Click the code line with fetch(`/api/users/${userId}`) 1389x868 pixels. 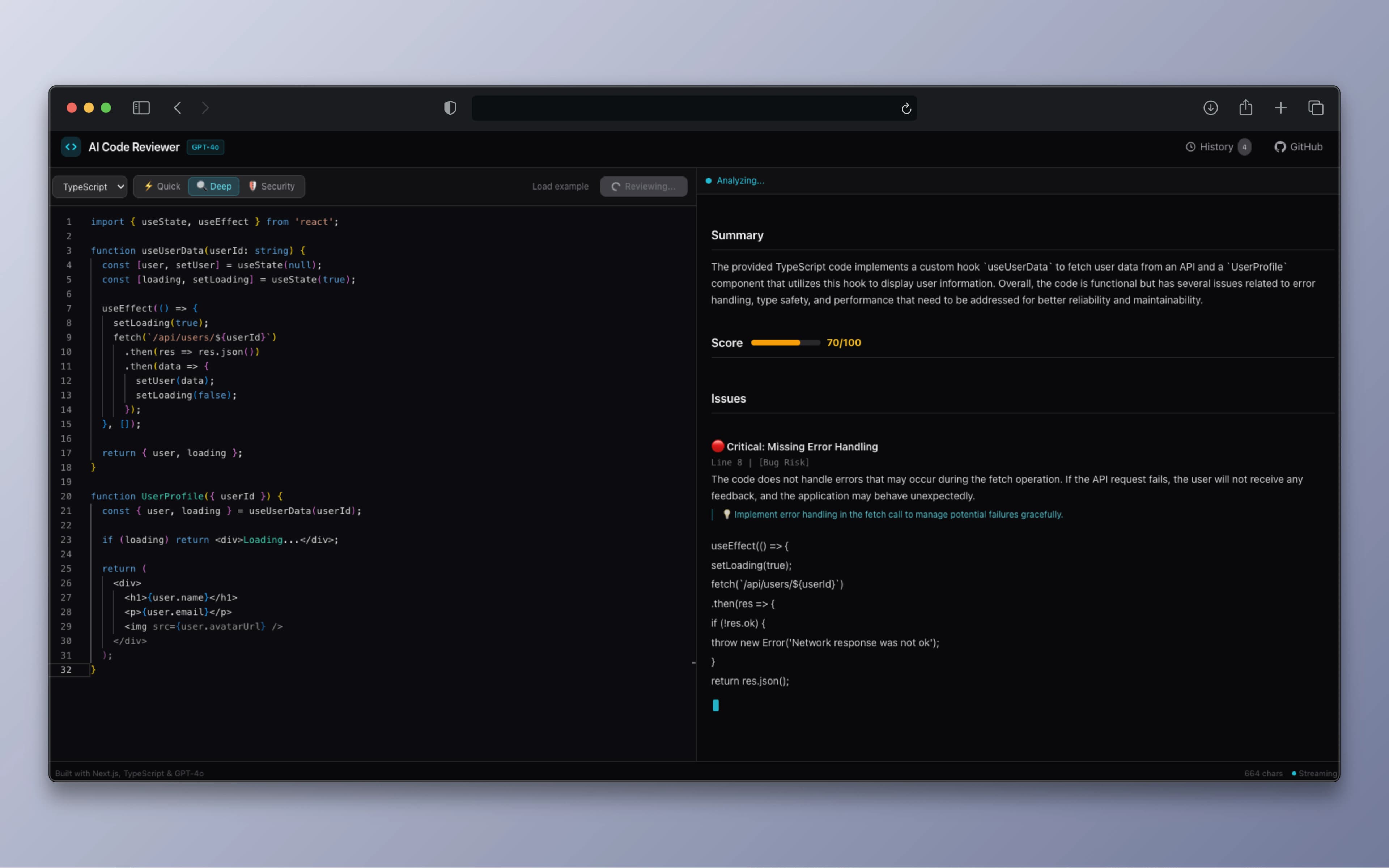pyautogui.click(x=195, y=337)
